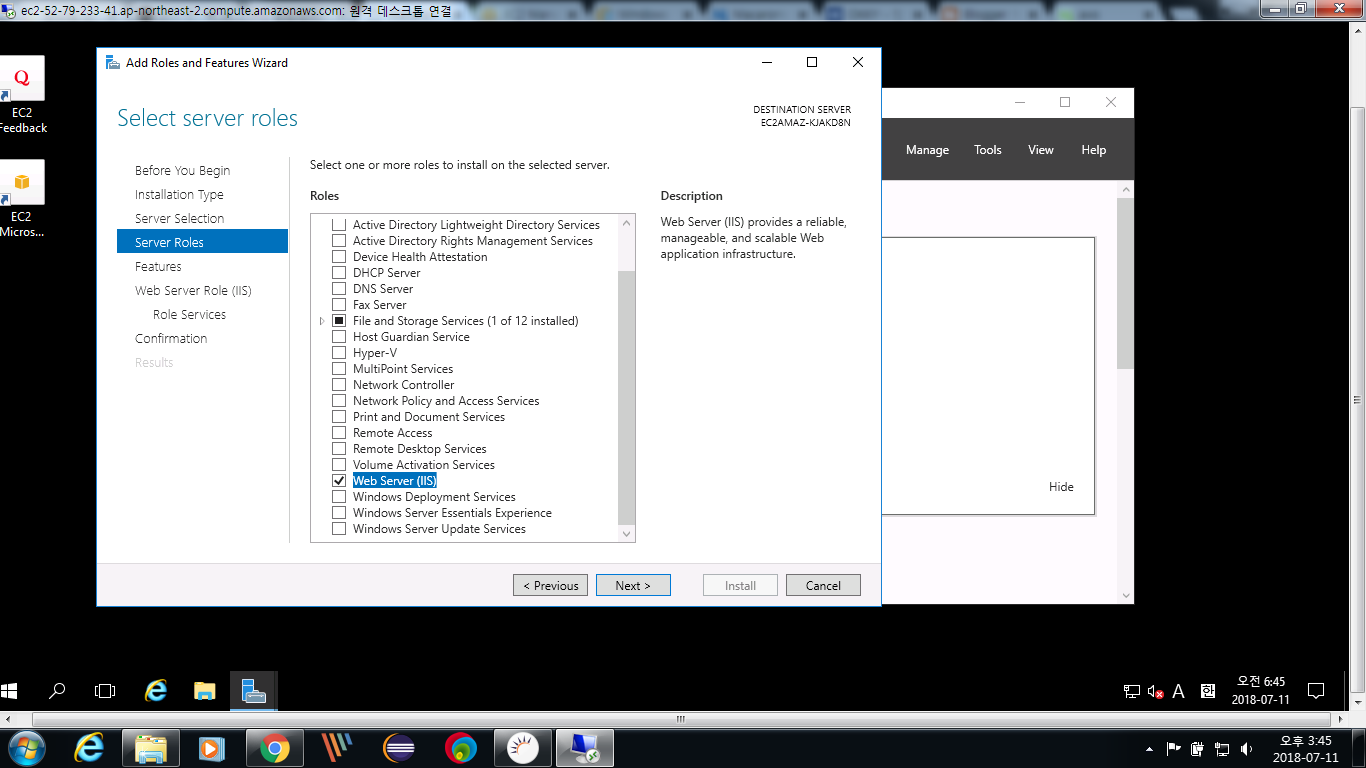Check Windows Server Update Services
This screenshot has width=1366, height=768.
pyautogui.click(x=339, y=529)
